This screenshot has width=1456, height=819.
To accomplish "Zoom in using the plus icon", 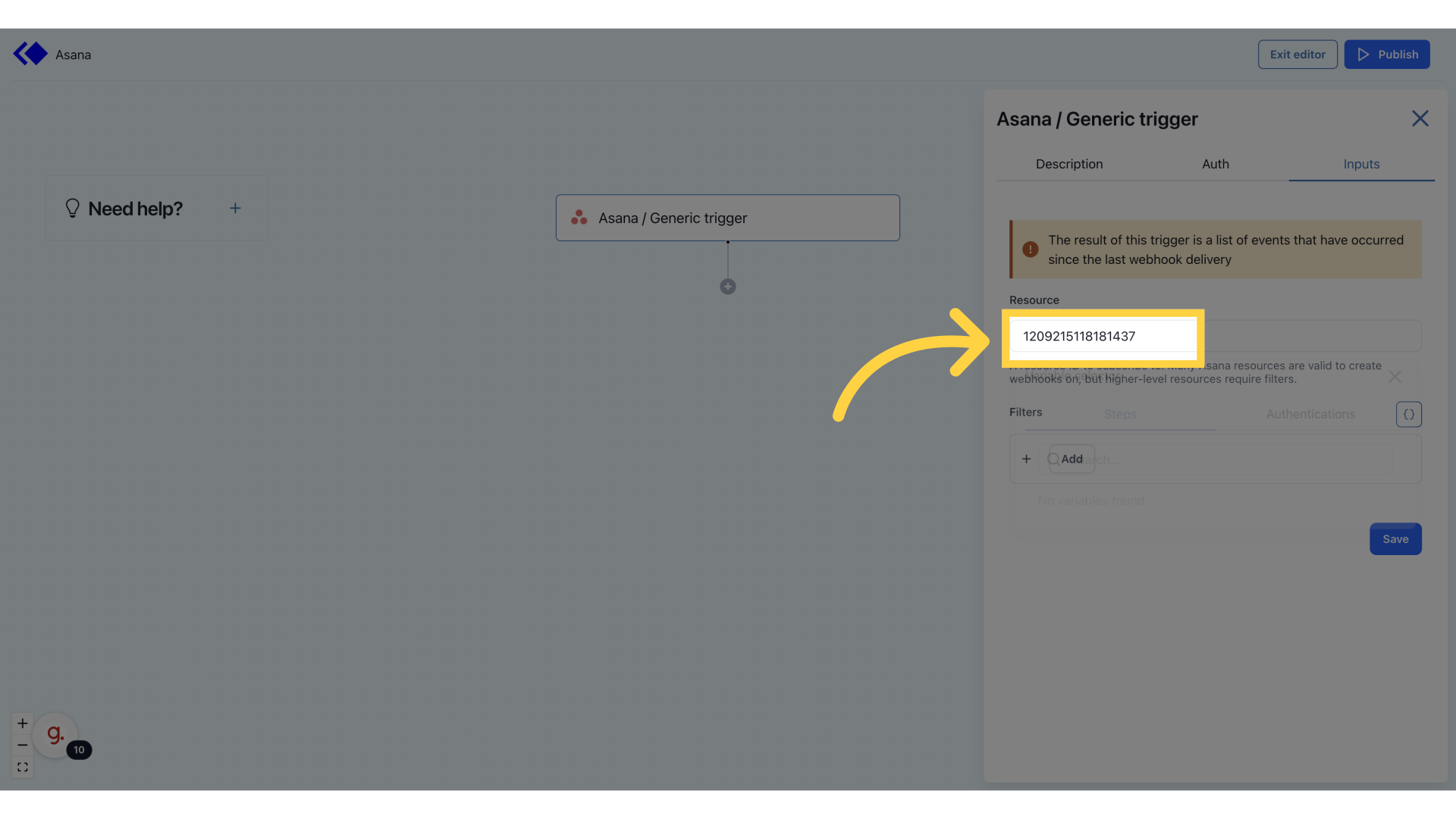I will click(22, 723).
